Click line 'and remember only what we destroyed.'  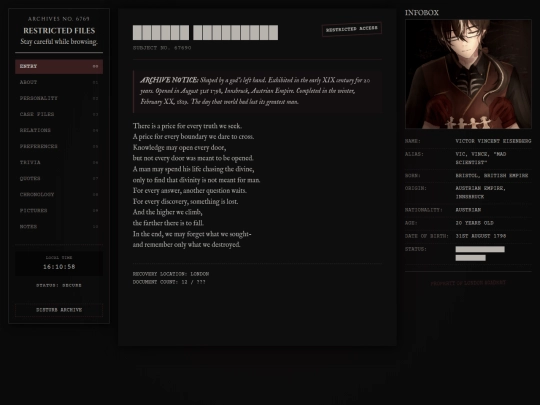click(187, 245)
